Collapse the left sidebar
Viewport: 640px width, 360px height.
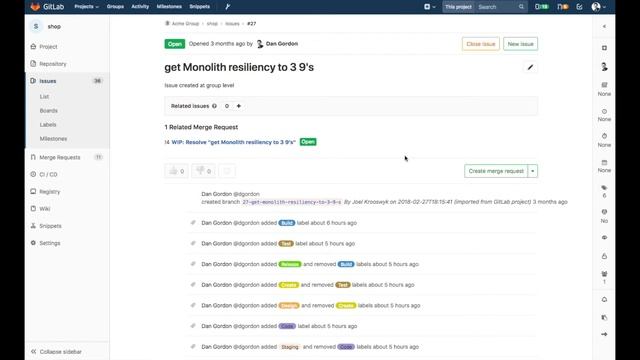coord(56,352)
